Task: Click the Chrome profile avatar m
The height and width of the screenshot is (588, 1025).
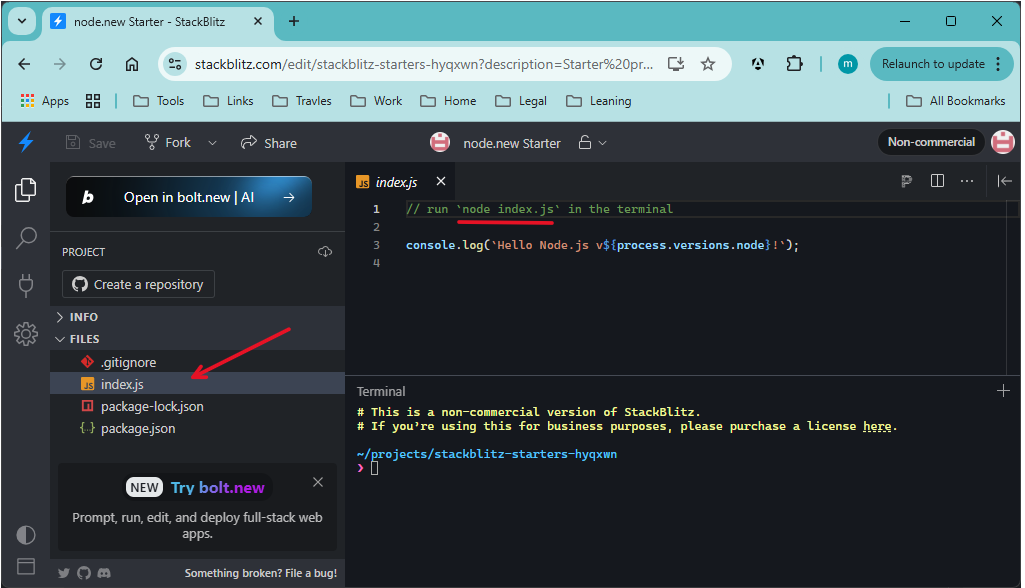Action: tap(848, 64)
